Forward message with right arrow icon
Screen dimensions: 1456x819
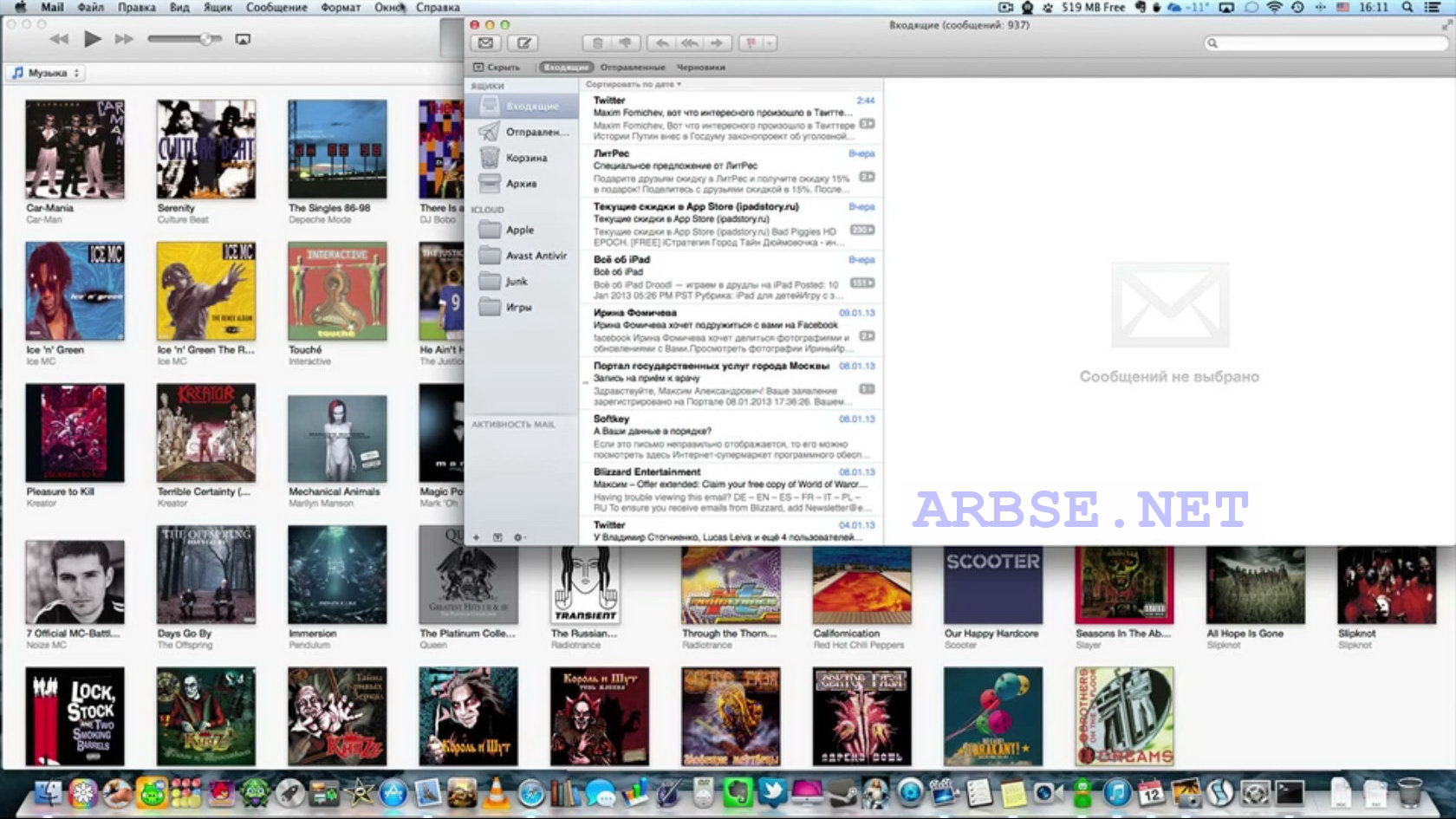[718, 42]
